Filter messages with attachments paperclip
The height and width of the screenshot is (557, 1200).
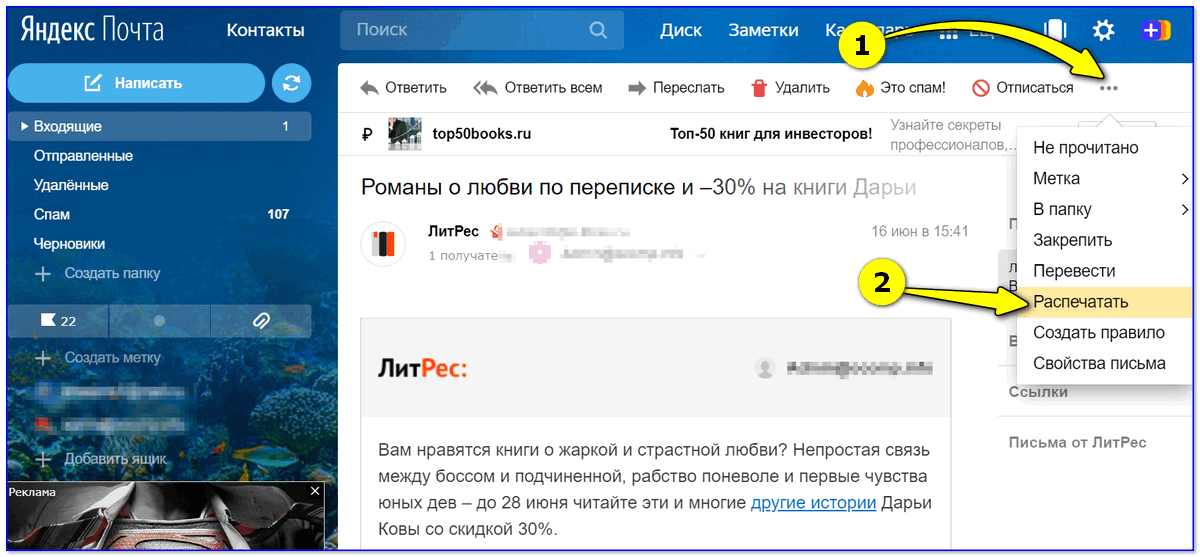[x=261, y=321]
